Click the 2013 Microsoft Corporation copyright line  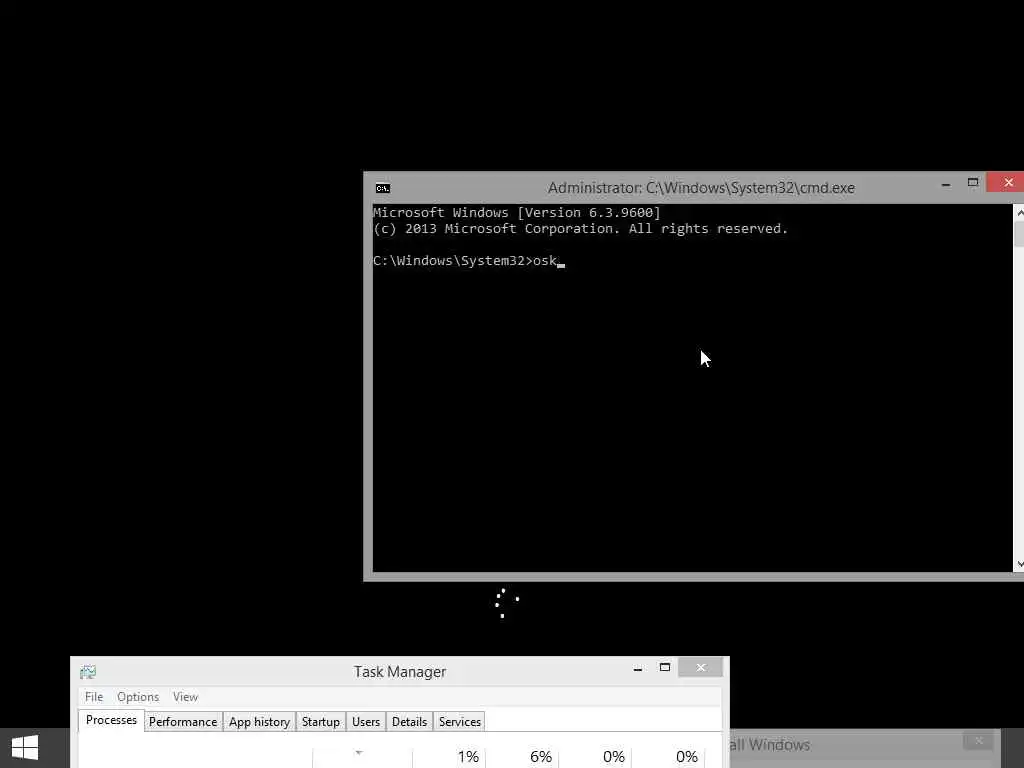581,229
